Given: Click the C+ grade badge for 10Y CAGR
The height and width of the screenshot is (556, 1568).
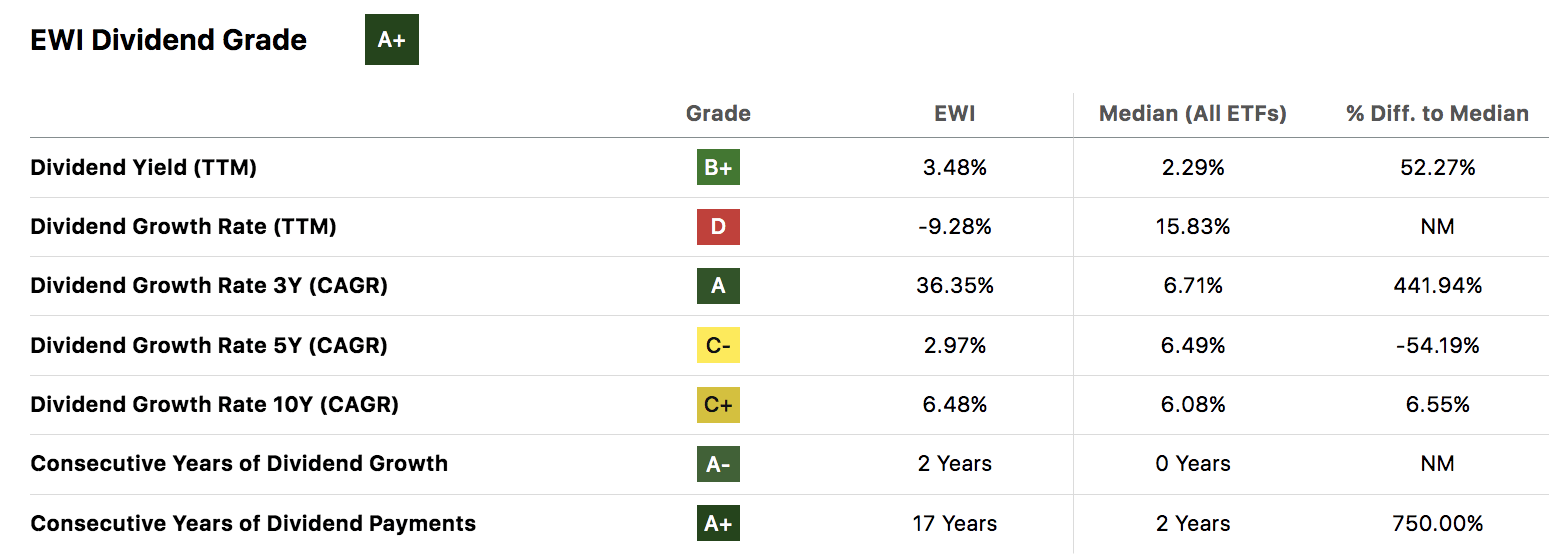Looking at the screenshot, I should 718,405.
